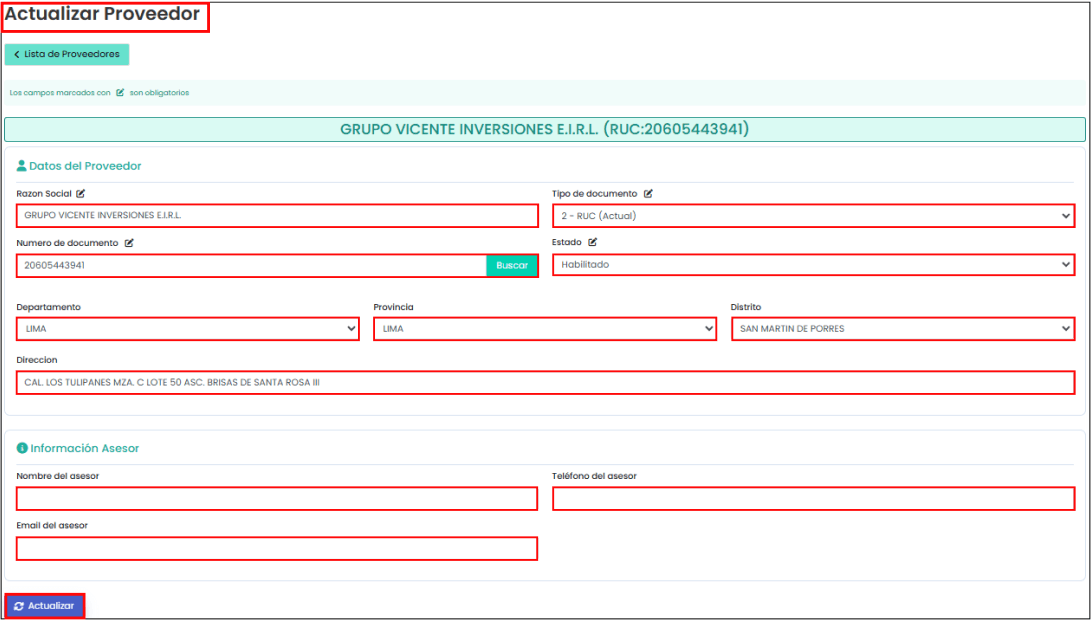Click the Email del asesor field
This screenshot has width=1092, height=622.
tap(277, 549)
